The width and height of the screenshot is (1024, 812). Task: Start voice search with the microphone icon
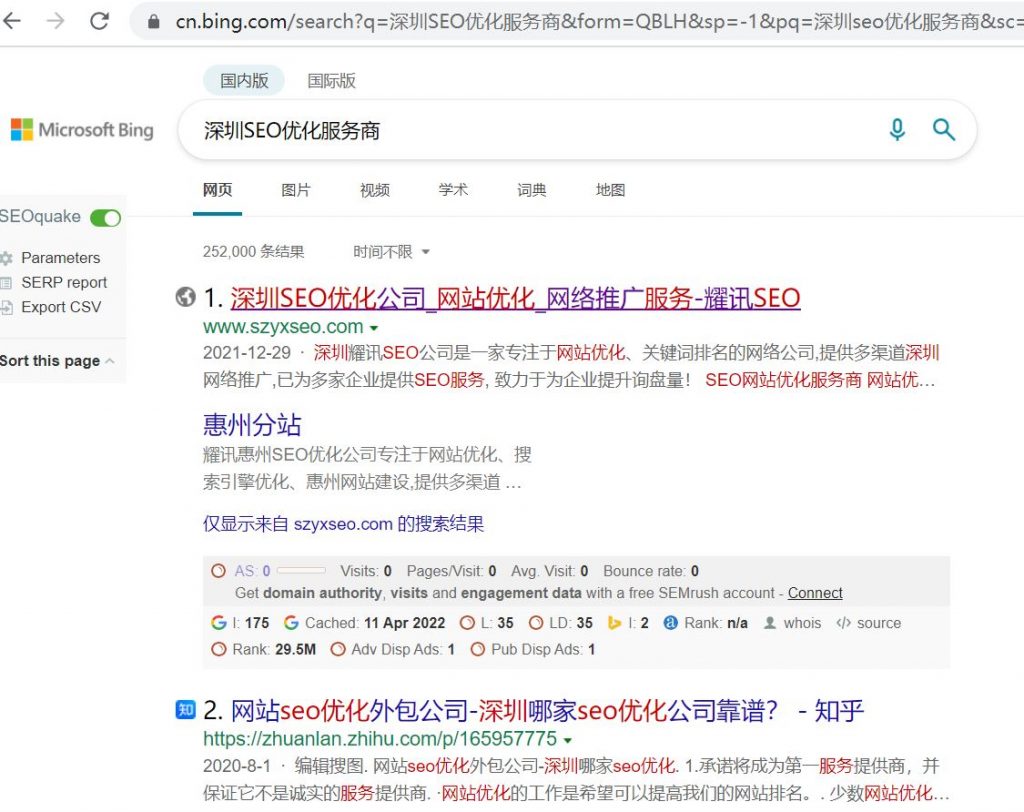(897, 130)
